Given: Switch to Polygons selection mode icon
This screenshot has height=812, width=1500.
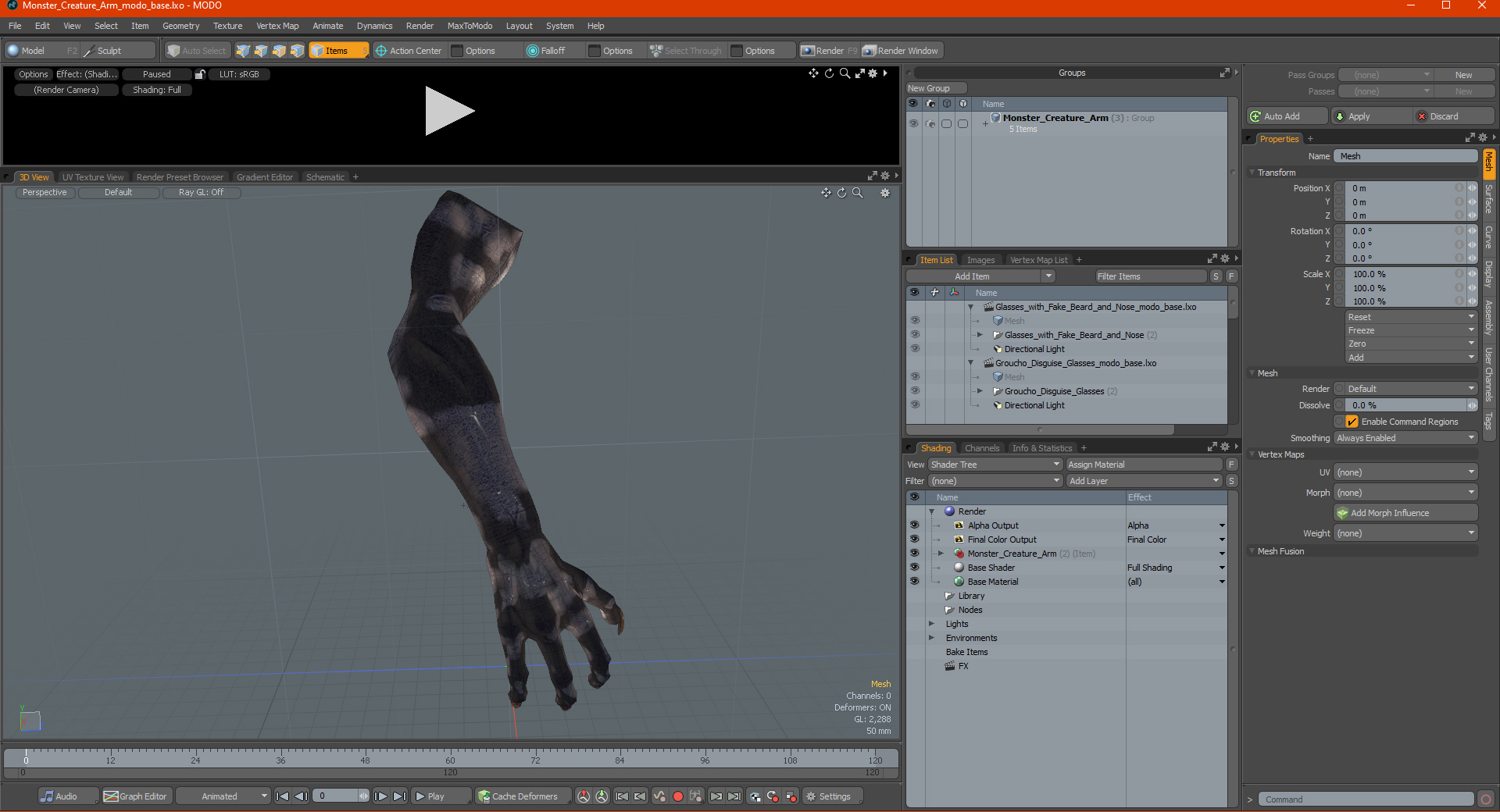Looking at the screenshot, I should point(279,51).
